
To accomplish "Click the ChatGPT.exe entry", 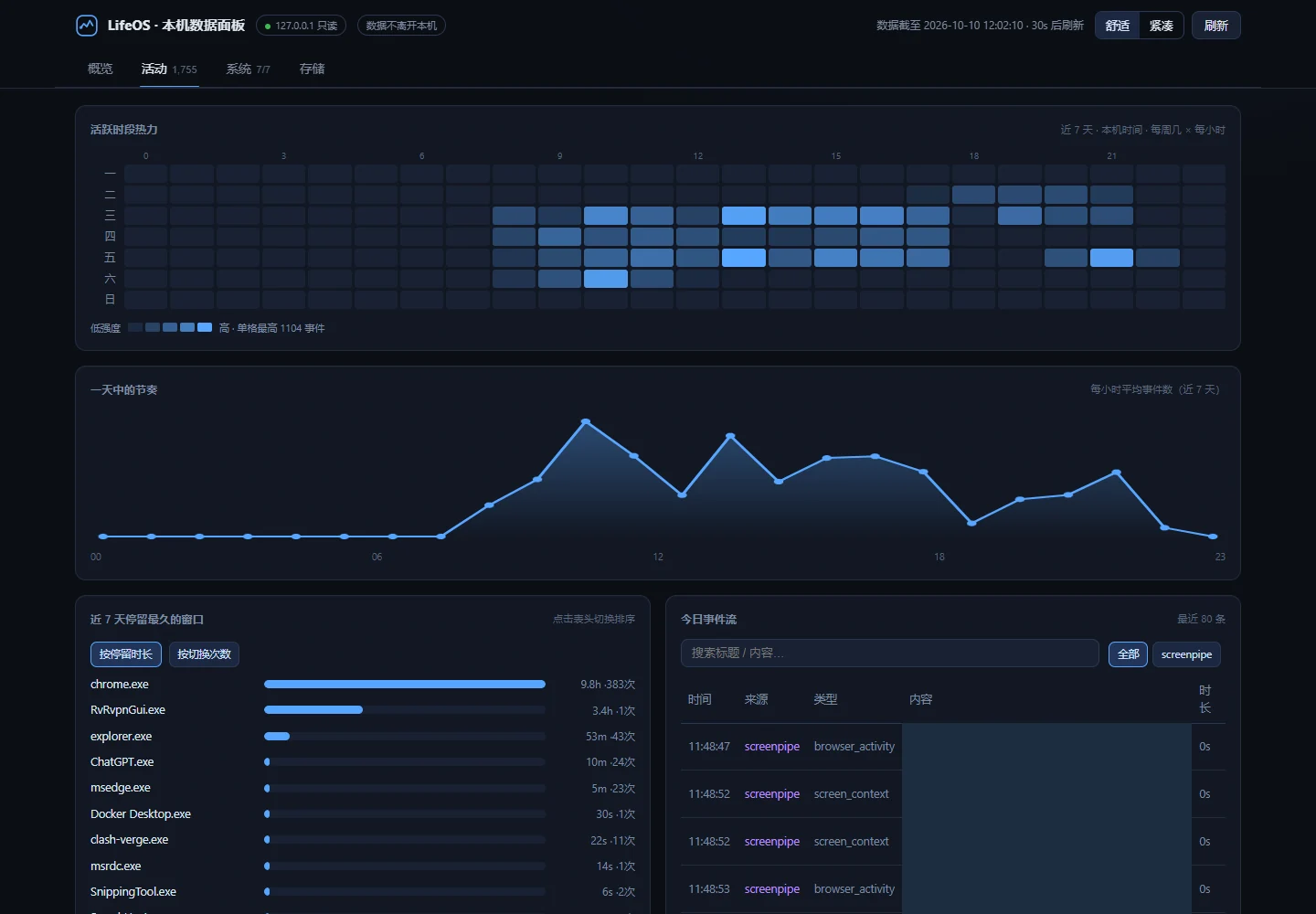I will [x=122, y=762].
